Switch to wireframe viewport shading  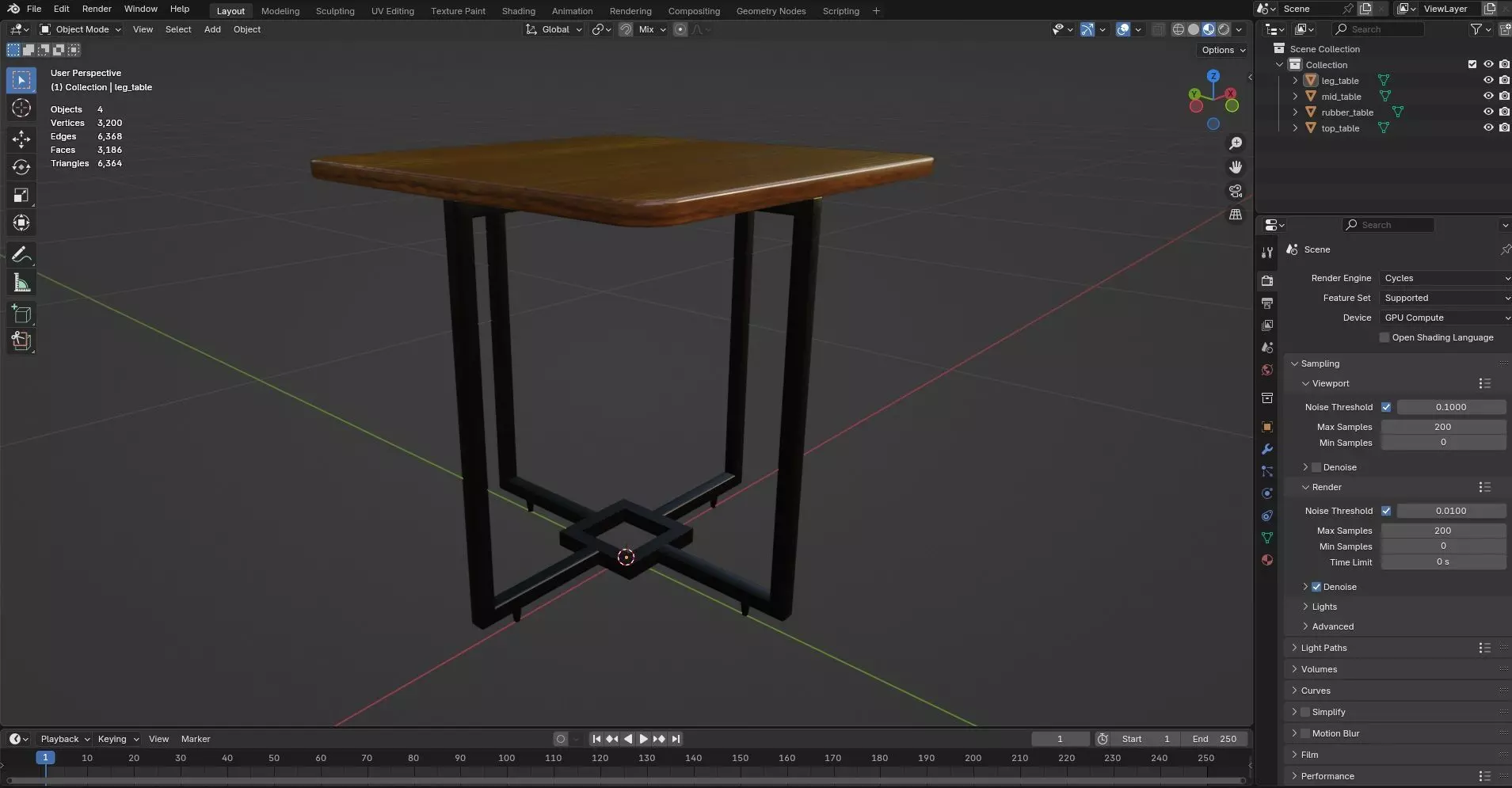click(x=1179, y=29)
